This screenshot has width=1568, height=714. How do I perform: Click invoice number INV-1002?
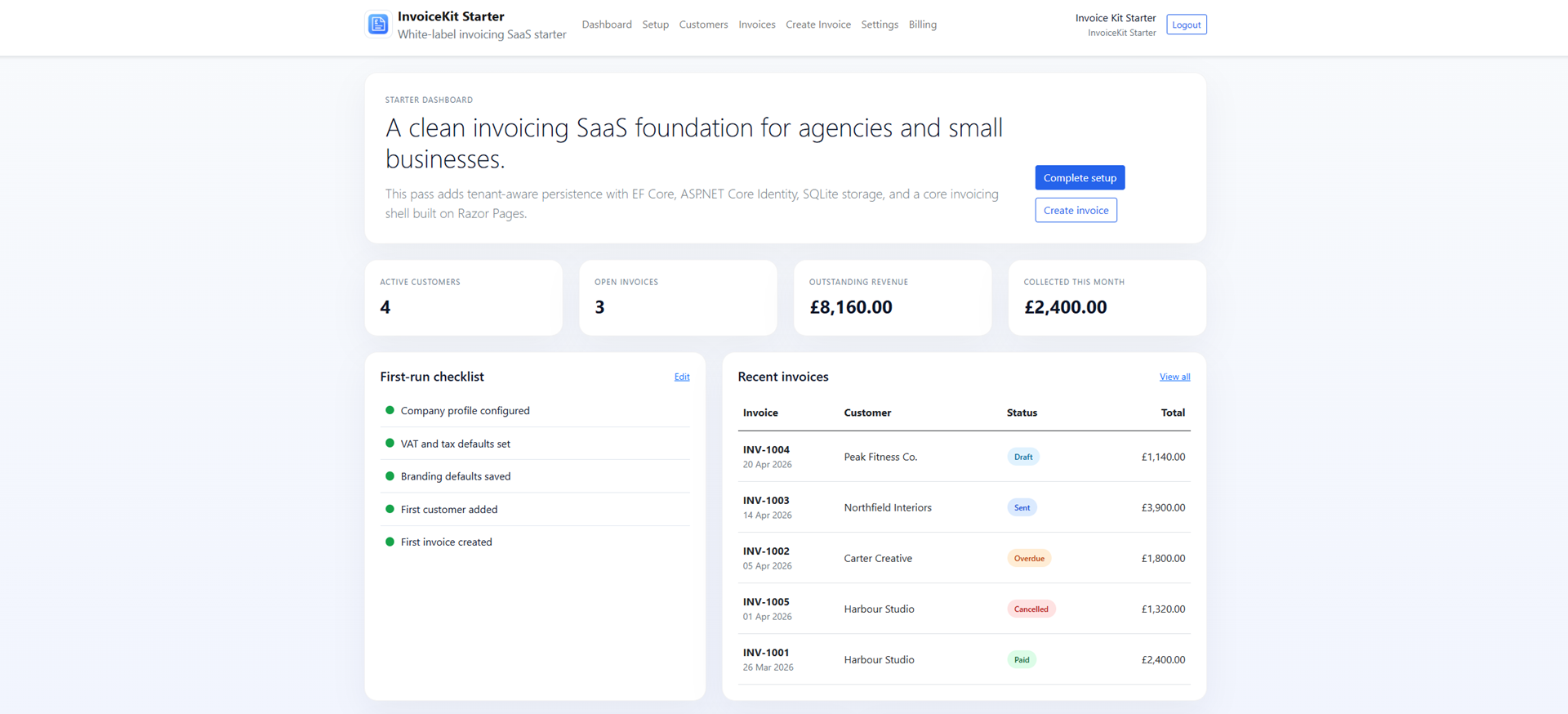click(766, 551)
